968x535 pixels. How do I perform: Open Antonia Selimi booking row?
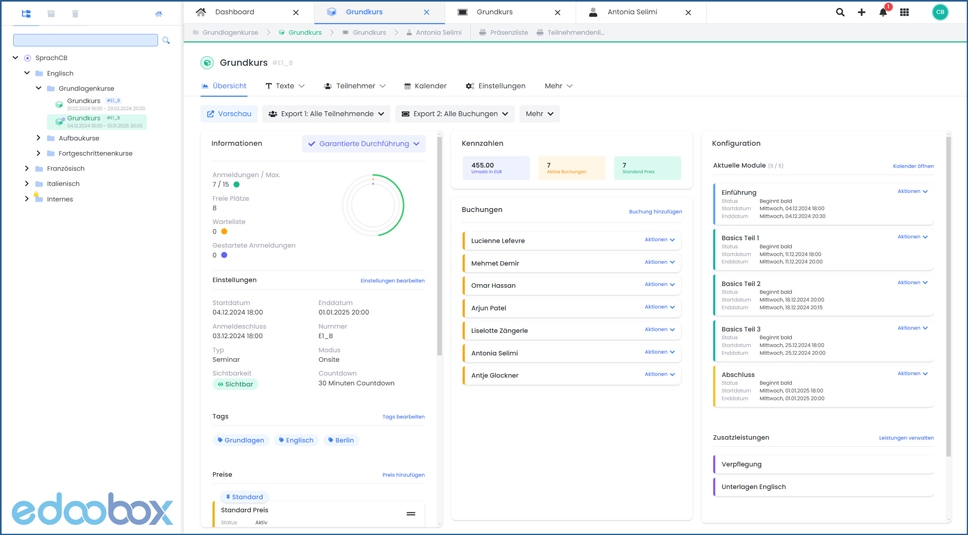tap(572, 353)
